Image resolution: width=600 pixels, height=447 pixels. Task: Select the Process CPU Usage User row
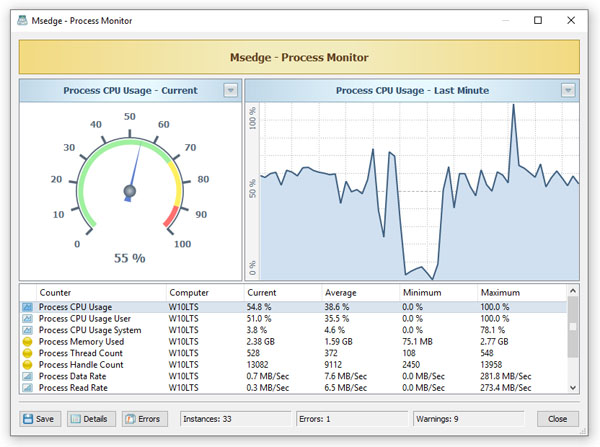[293, 318]
